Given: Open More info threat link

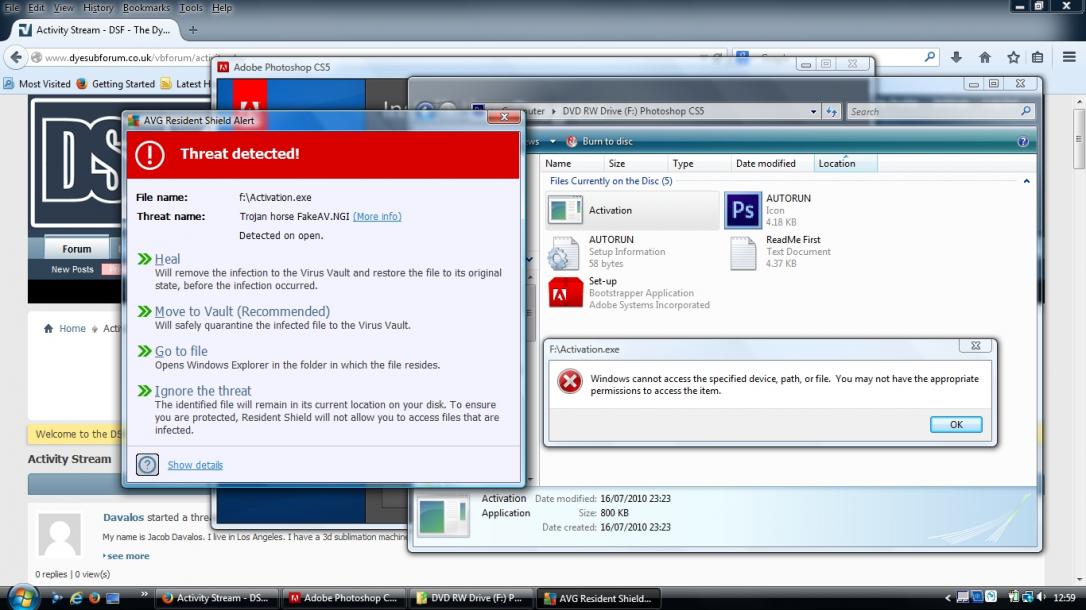Looking at the screenshot, I should tap(377, 216).
